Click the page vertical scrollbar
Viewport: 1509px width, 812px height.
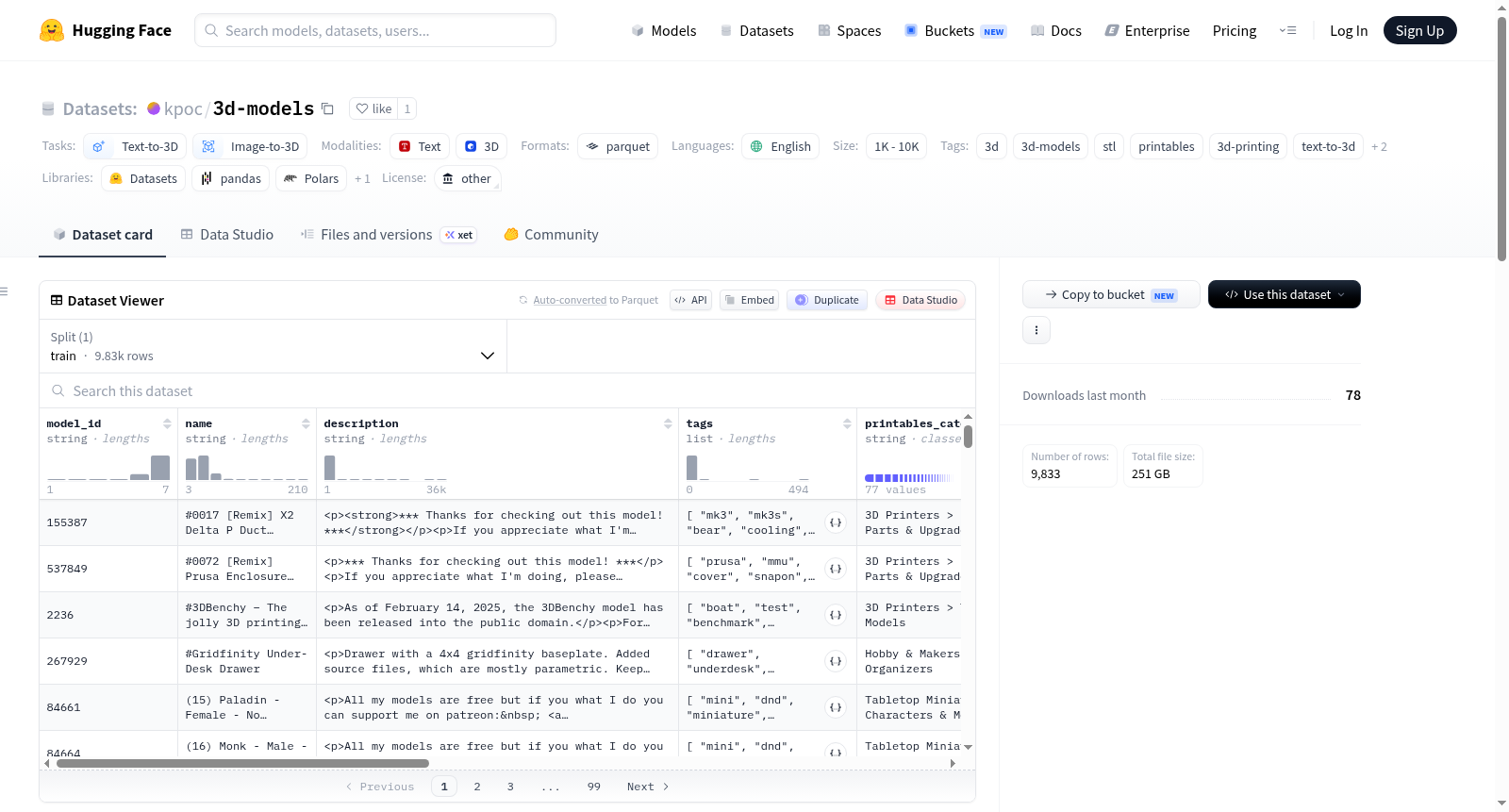(1501, 138)
